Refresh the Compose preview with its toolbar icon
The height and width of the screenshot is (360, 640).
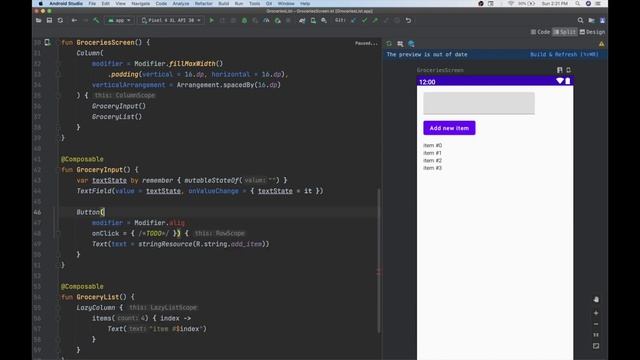click(x=389, y=44)
